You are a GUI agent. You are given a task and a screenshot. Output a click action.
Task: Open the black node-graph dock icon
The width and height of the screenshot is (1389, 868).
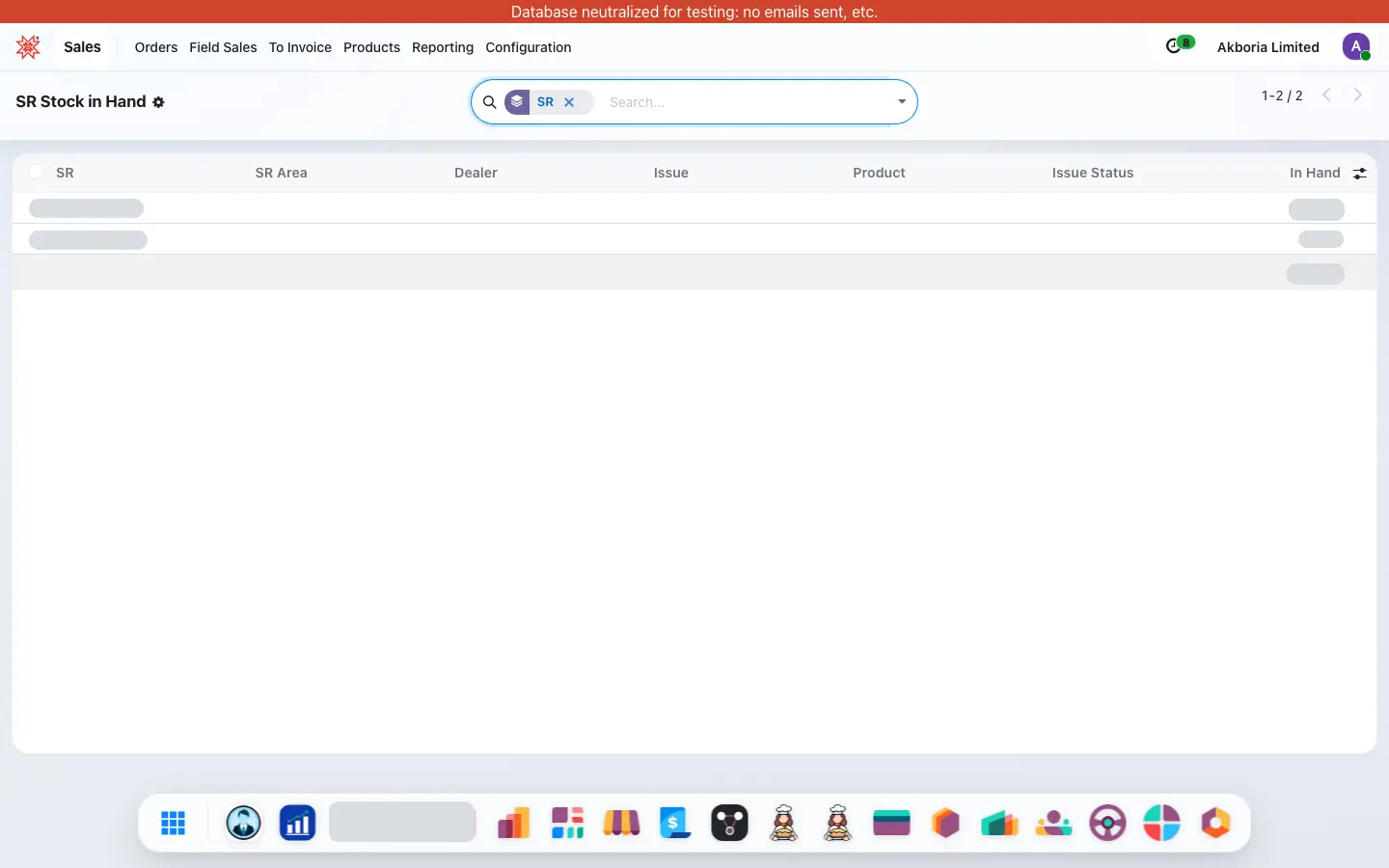point(730,824)
